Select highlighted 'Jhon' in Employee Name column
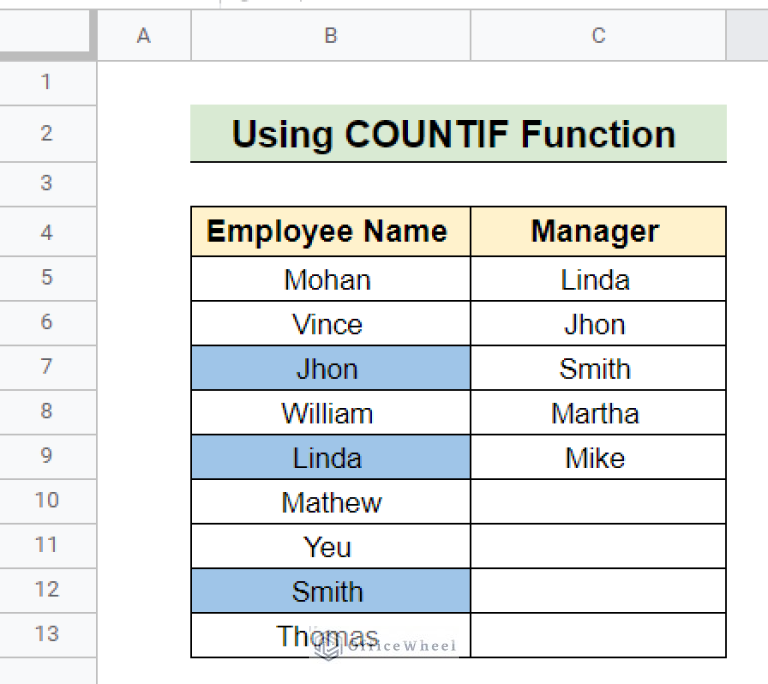 (331, 367)
